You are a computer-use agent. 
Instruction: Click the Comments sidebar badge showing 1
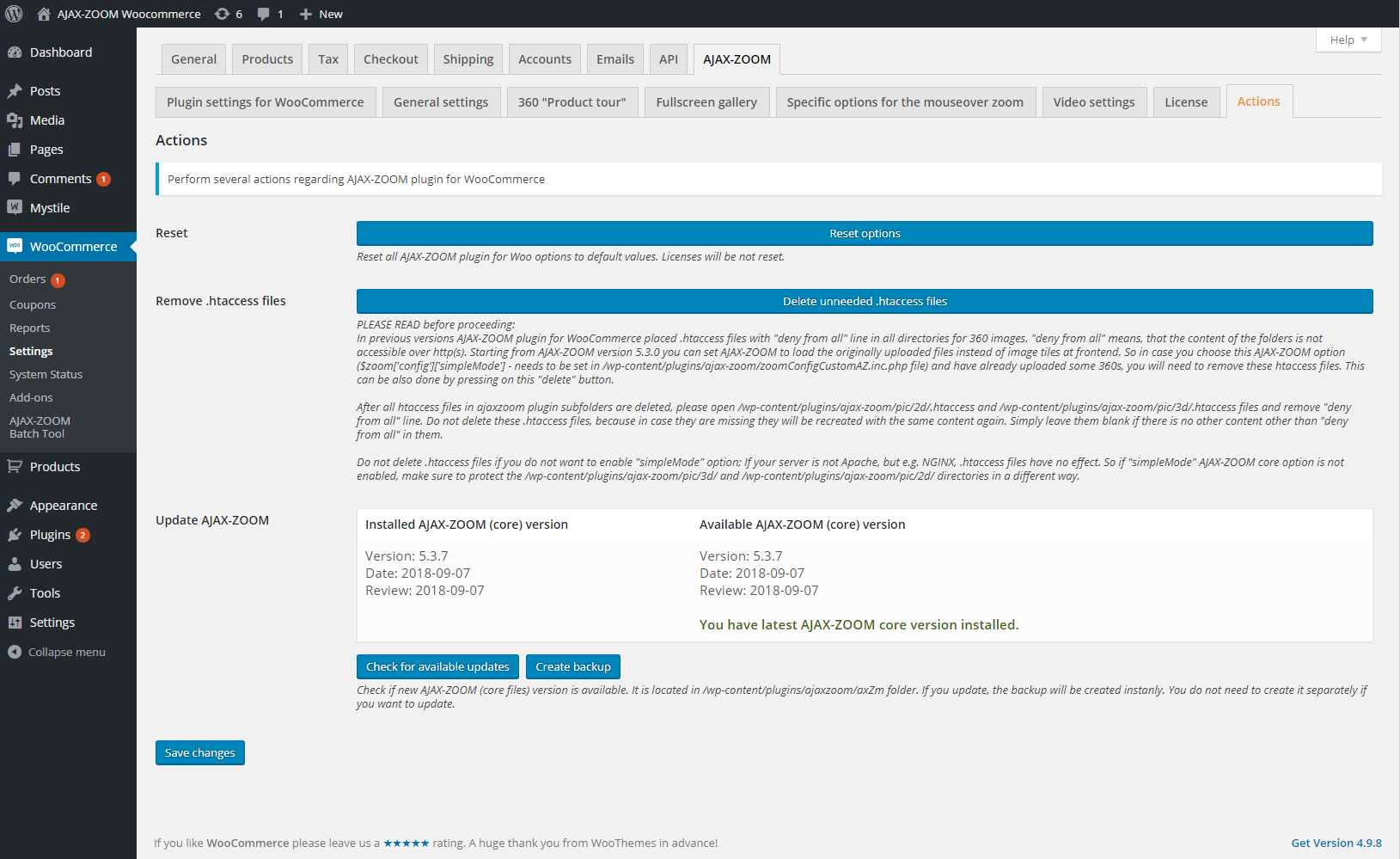[103, 179]
